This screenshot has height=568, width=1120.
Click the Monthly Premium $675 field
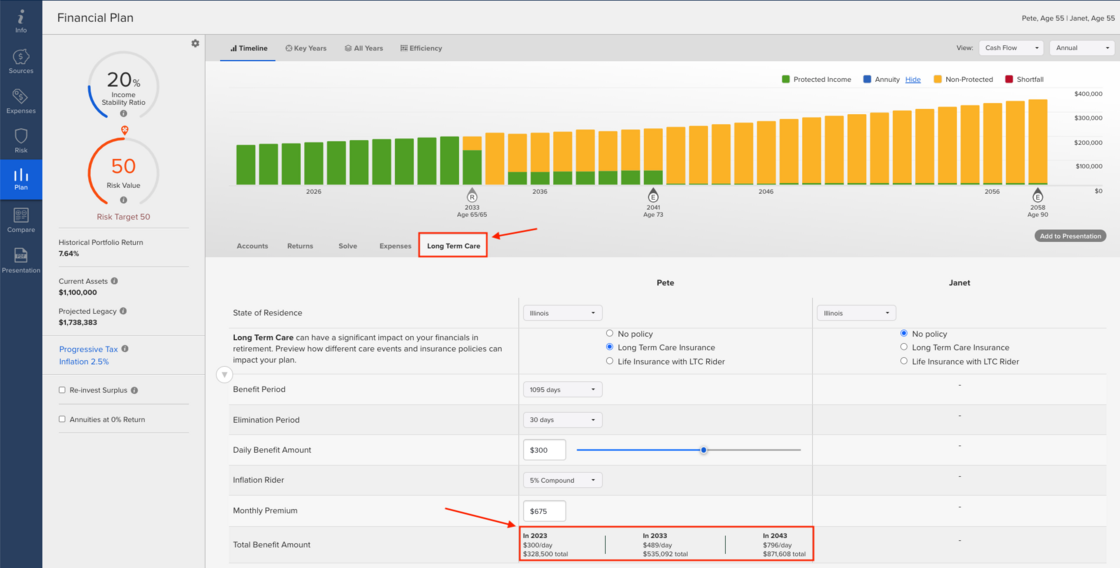tap(544, 511)
